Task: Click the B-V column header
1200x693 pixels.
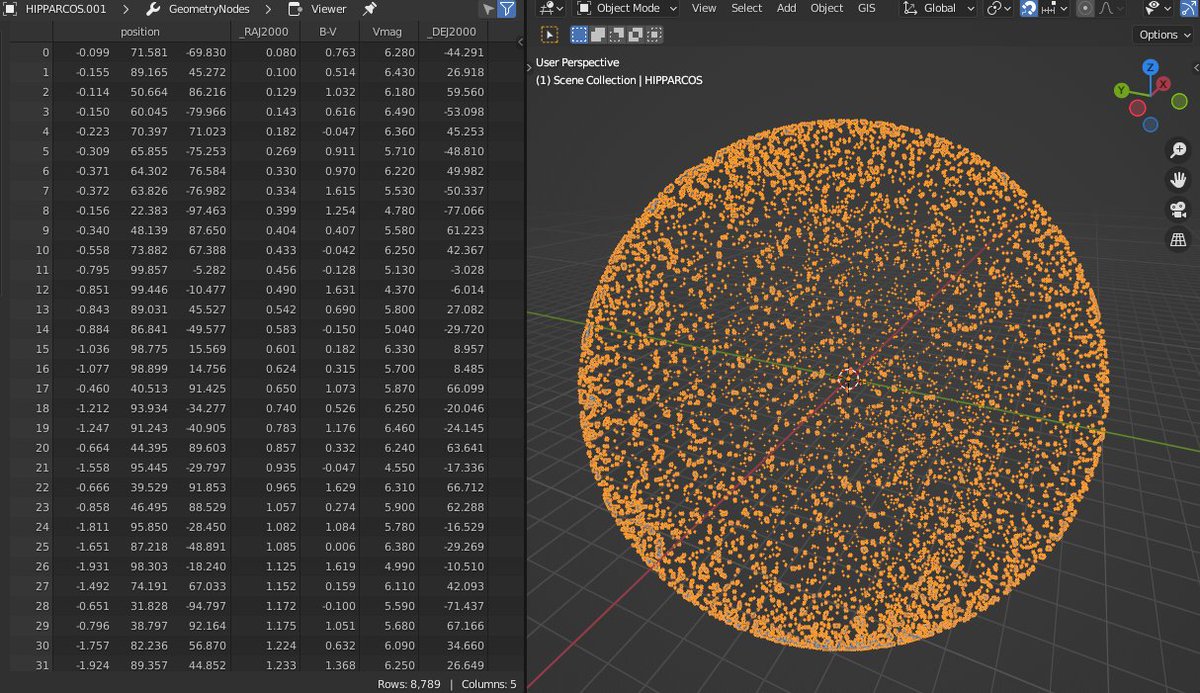Action: pos(329,32)
